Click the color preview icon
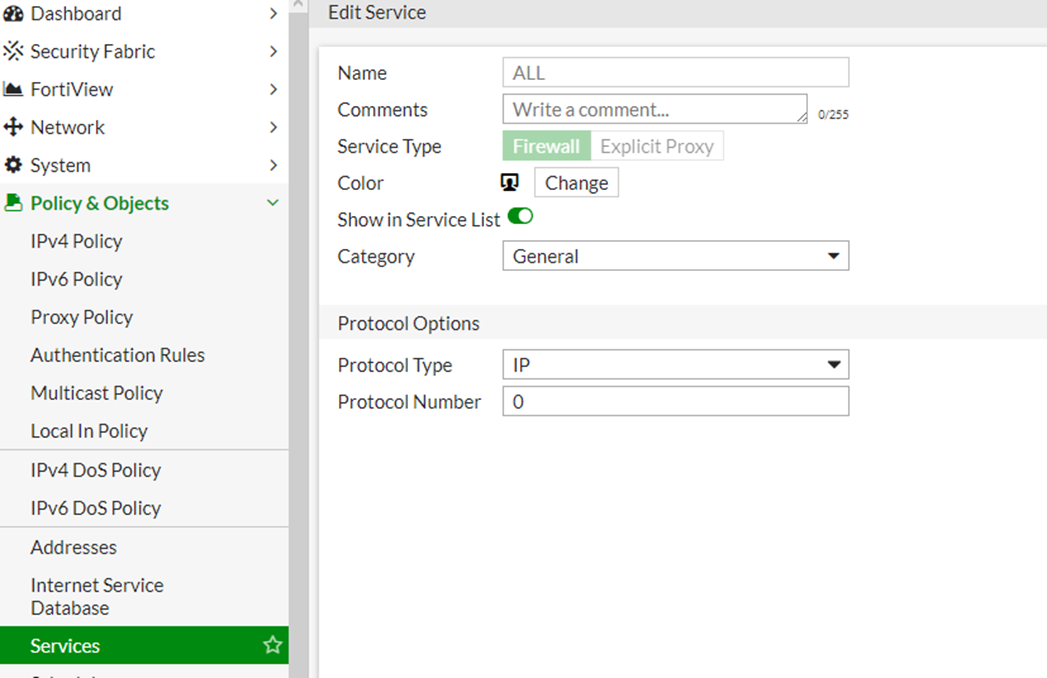 click(510, 183)
